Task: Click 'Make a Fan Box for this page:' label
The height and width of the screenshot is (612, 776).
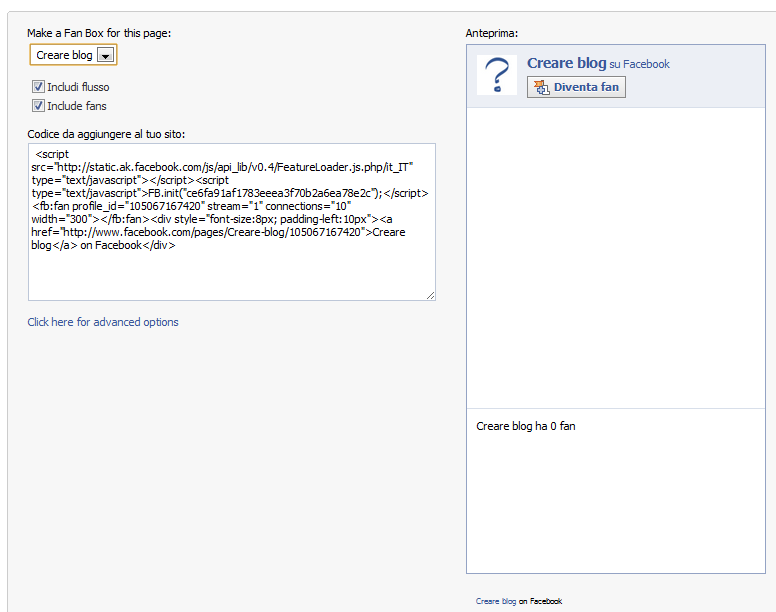Action: pyautogui.click(x=99, y=33)
